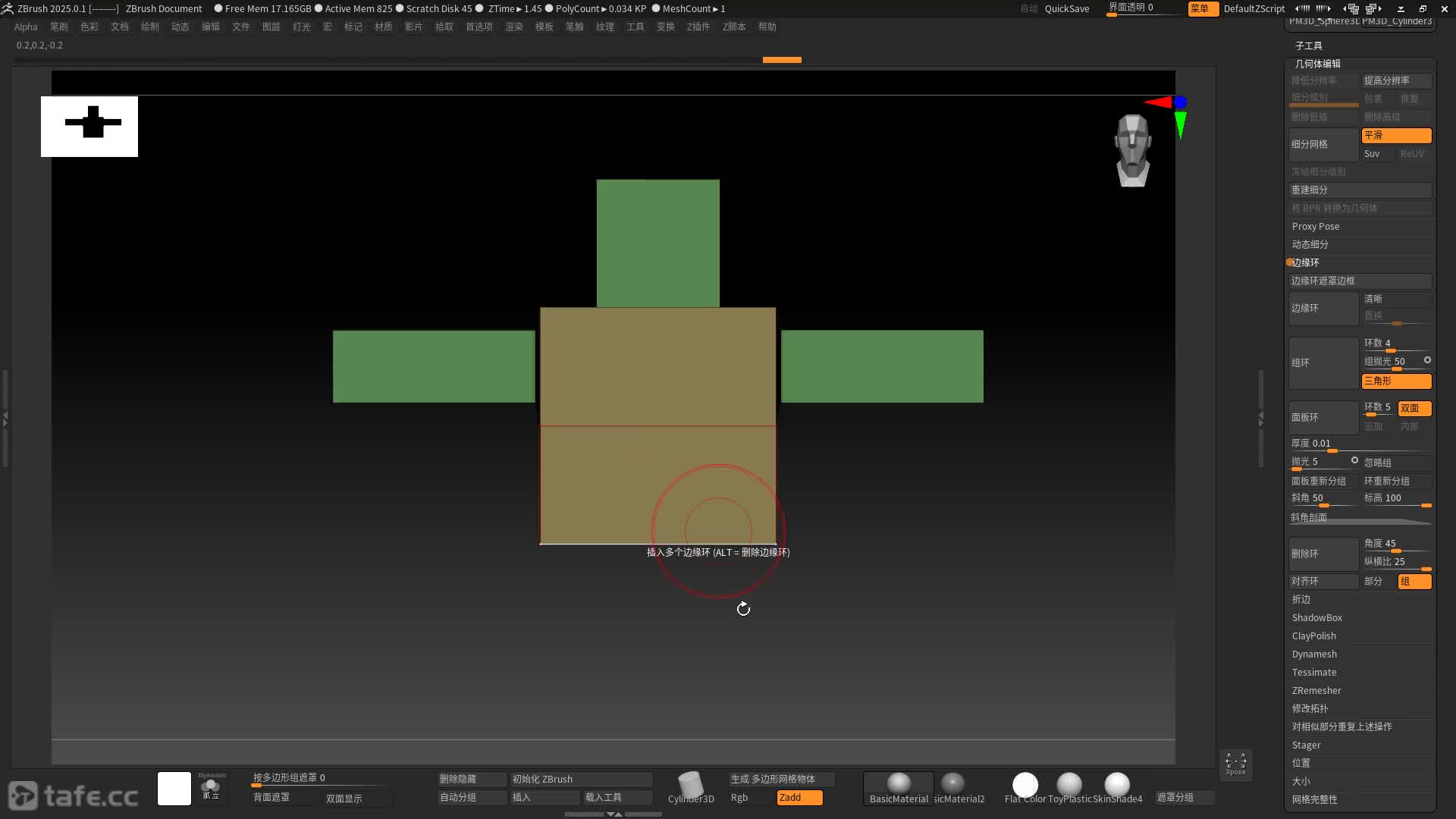Click the DefaultZScript button
Screen dimensions: 1456x819
click(x=1254, y=8)
